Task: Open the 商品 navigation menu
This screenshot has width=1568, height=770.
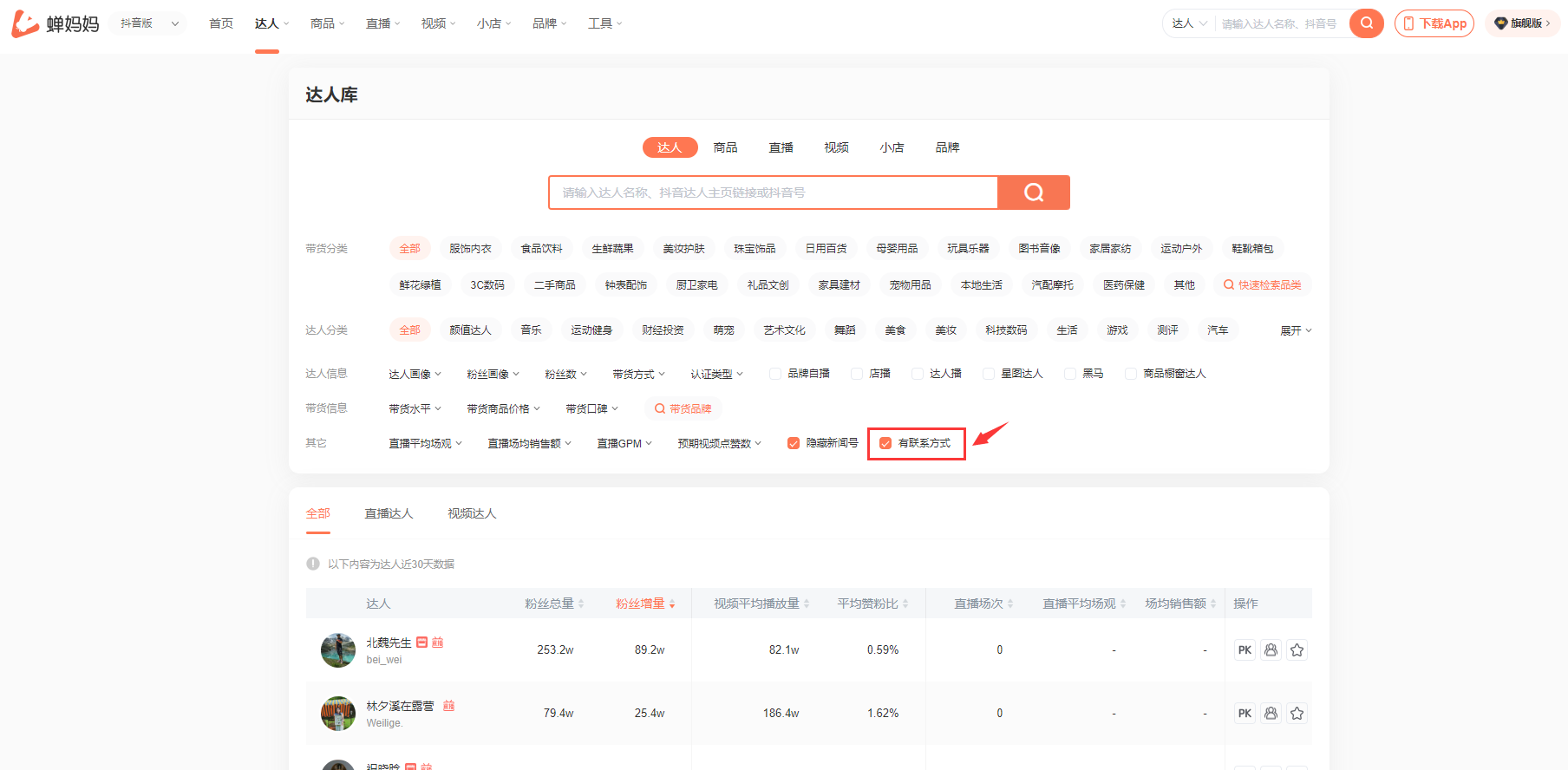Action: 327,23
